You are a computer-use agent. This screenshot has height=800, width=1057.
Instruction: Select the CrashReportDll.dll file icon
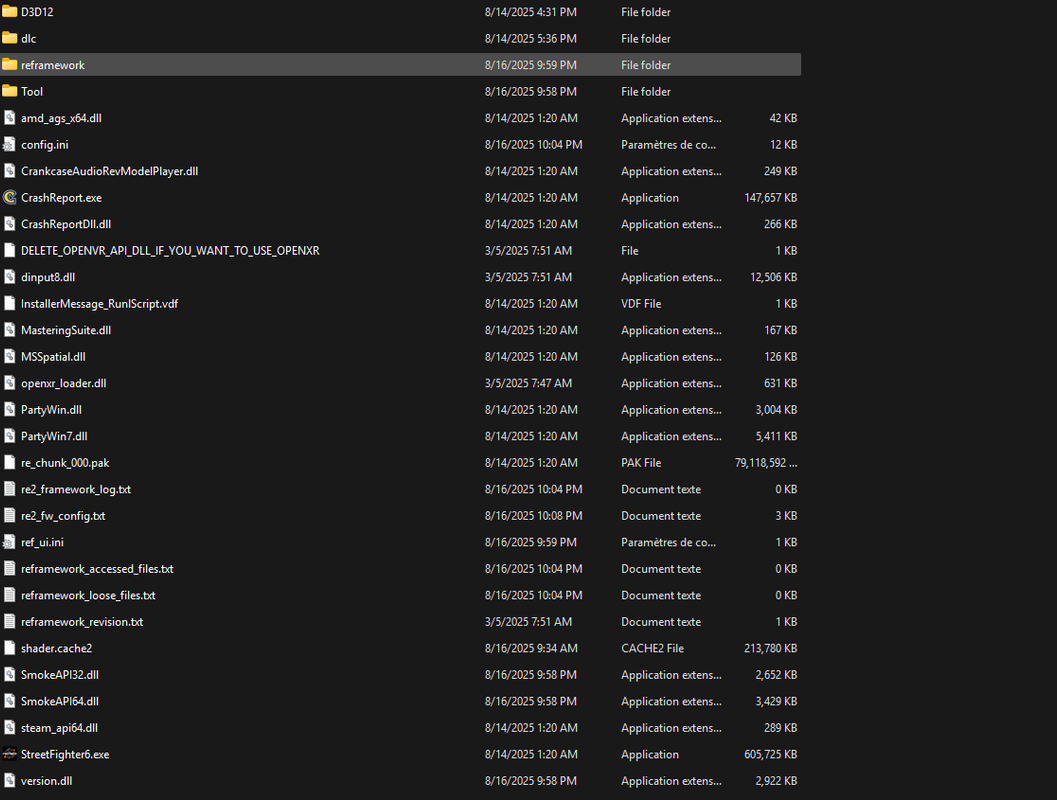coord(9,224)
